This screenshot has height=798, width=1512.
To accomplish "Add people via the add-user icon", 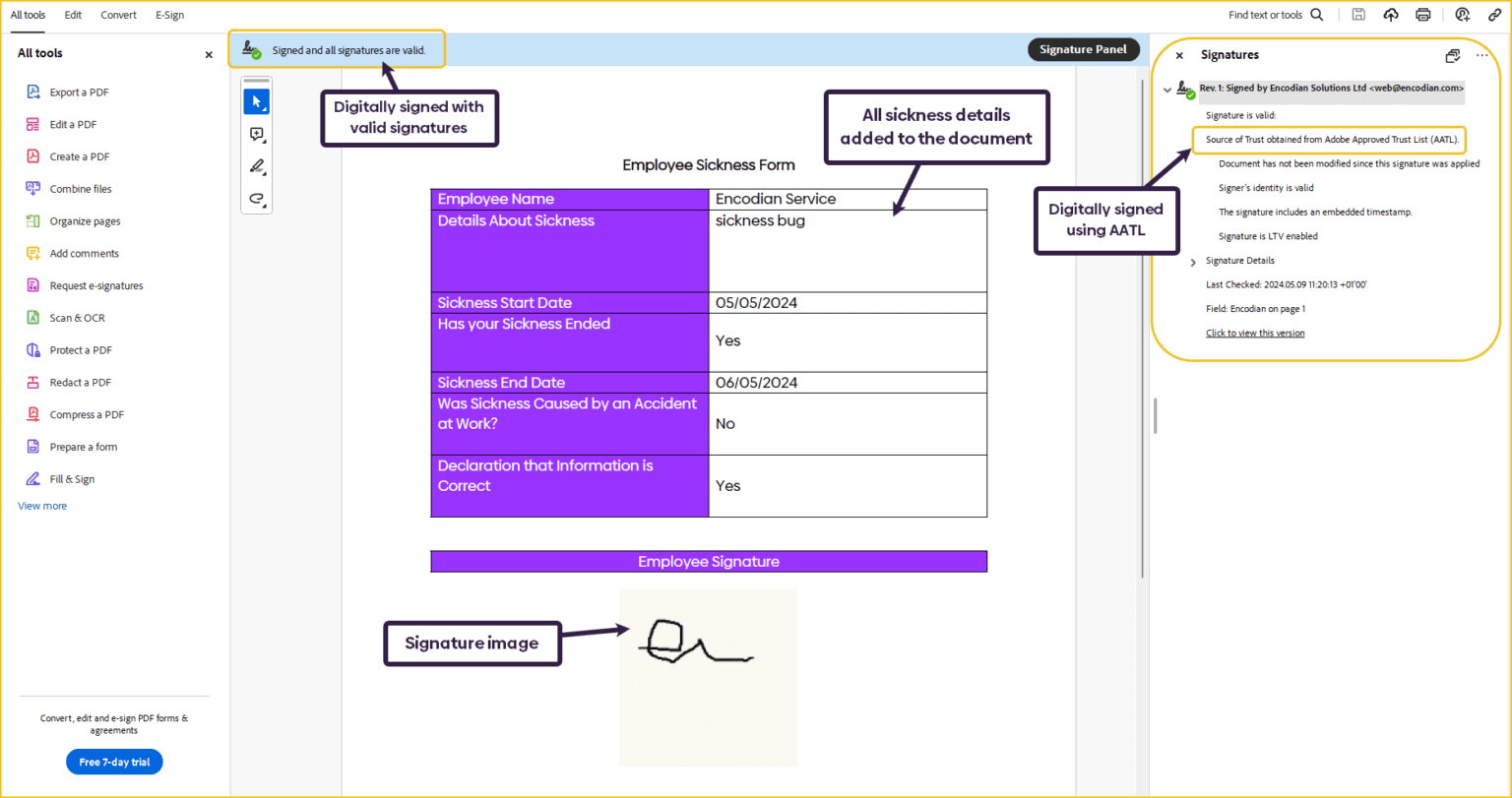I will click(x=1462, y=14).
